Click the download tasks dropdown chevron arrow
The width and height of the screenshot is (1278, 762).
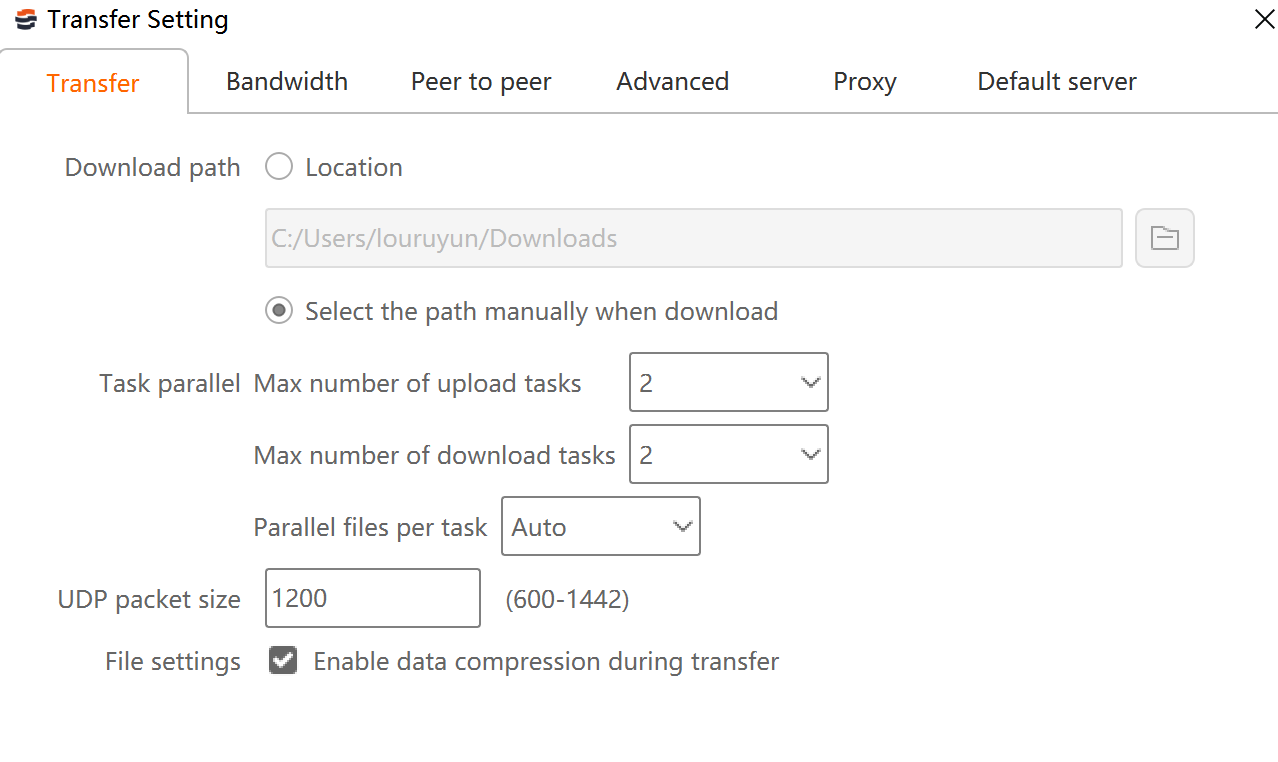click(x=811, y=455)
